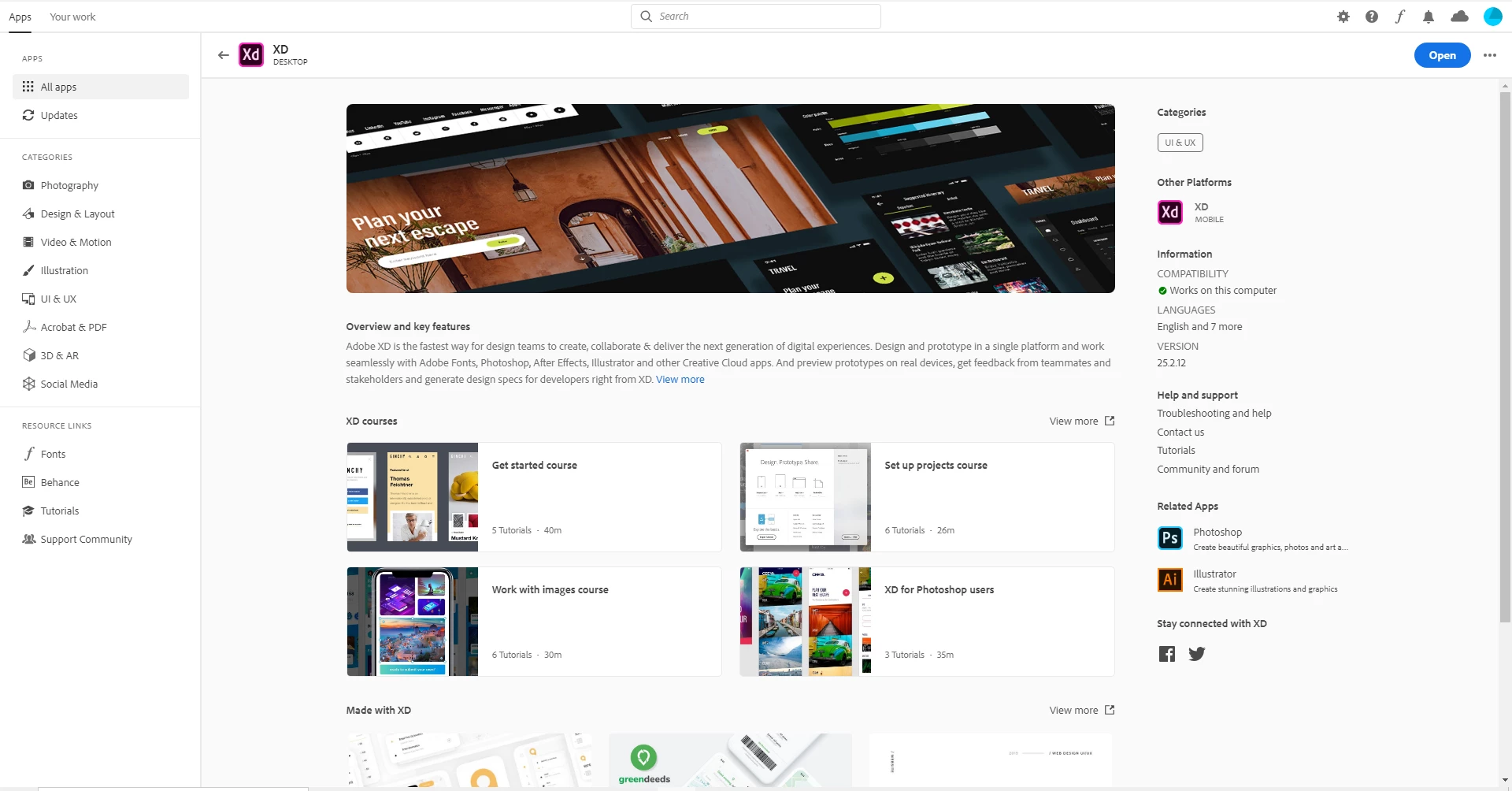Open the XD Mobile platform icon
The width and height of the screenshot is (1512, 791).
click(1170, 212)
